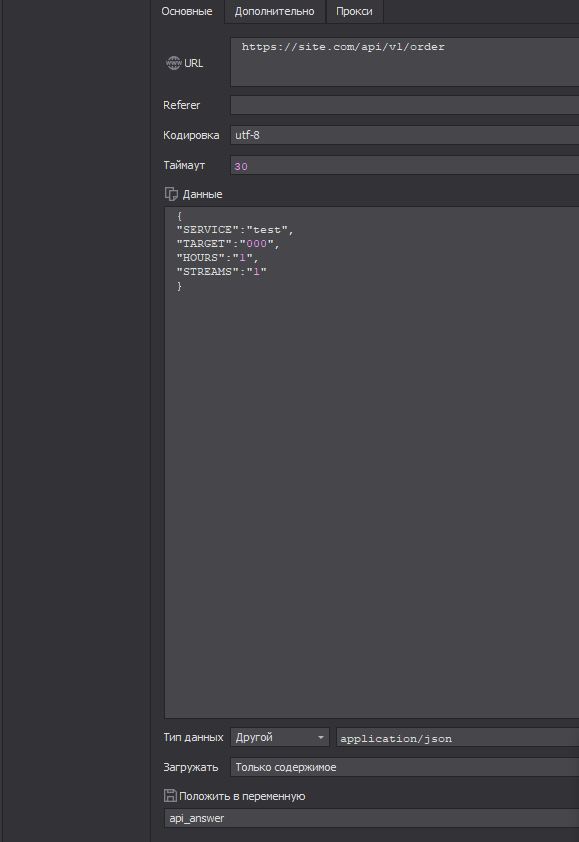This screenshot has width=579, height=842.
Task: Expand the Тип данных dropdown set to Другой
Action: pyautogui.click(x=280, y=737)
